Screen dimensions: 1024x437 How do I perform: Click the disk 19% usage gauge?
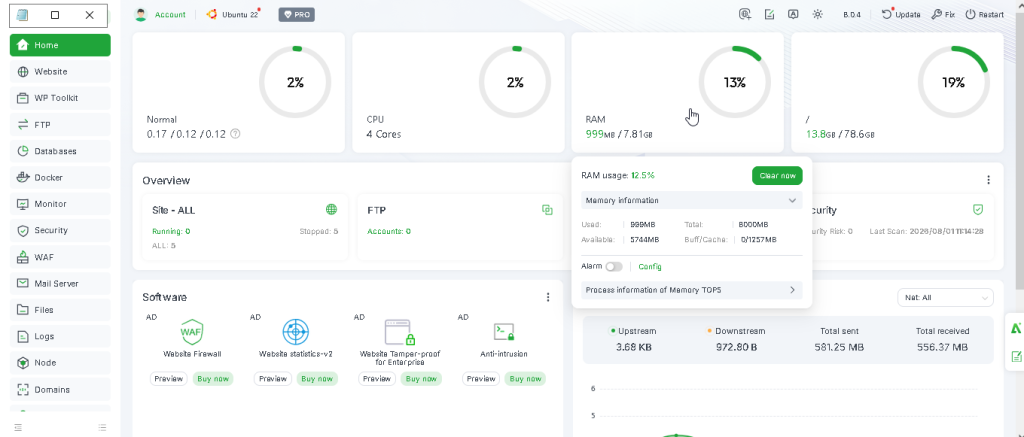click(x=953, y=82)
